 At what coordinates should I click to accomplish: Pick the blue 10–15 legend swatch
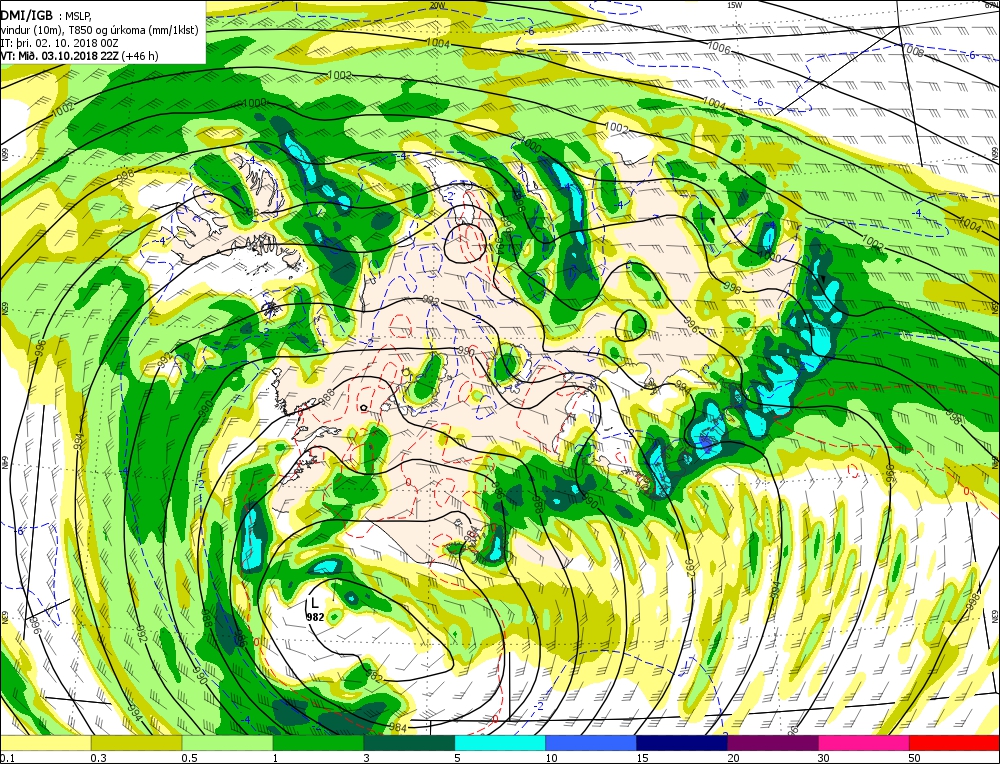point(591,743)
